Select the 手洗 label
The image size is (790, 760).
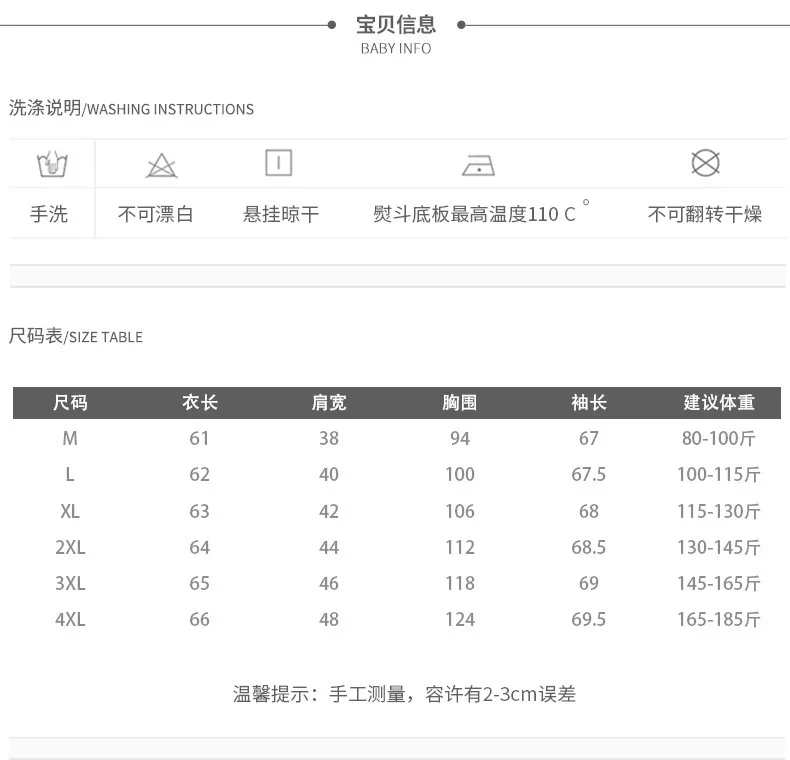pyautogui.click(x=49, y=214)
